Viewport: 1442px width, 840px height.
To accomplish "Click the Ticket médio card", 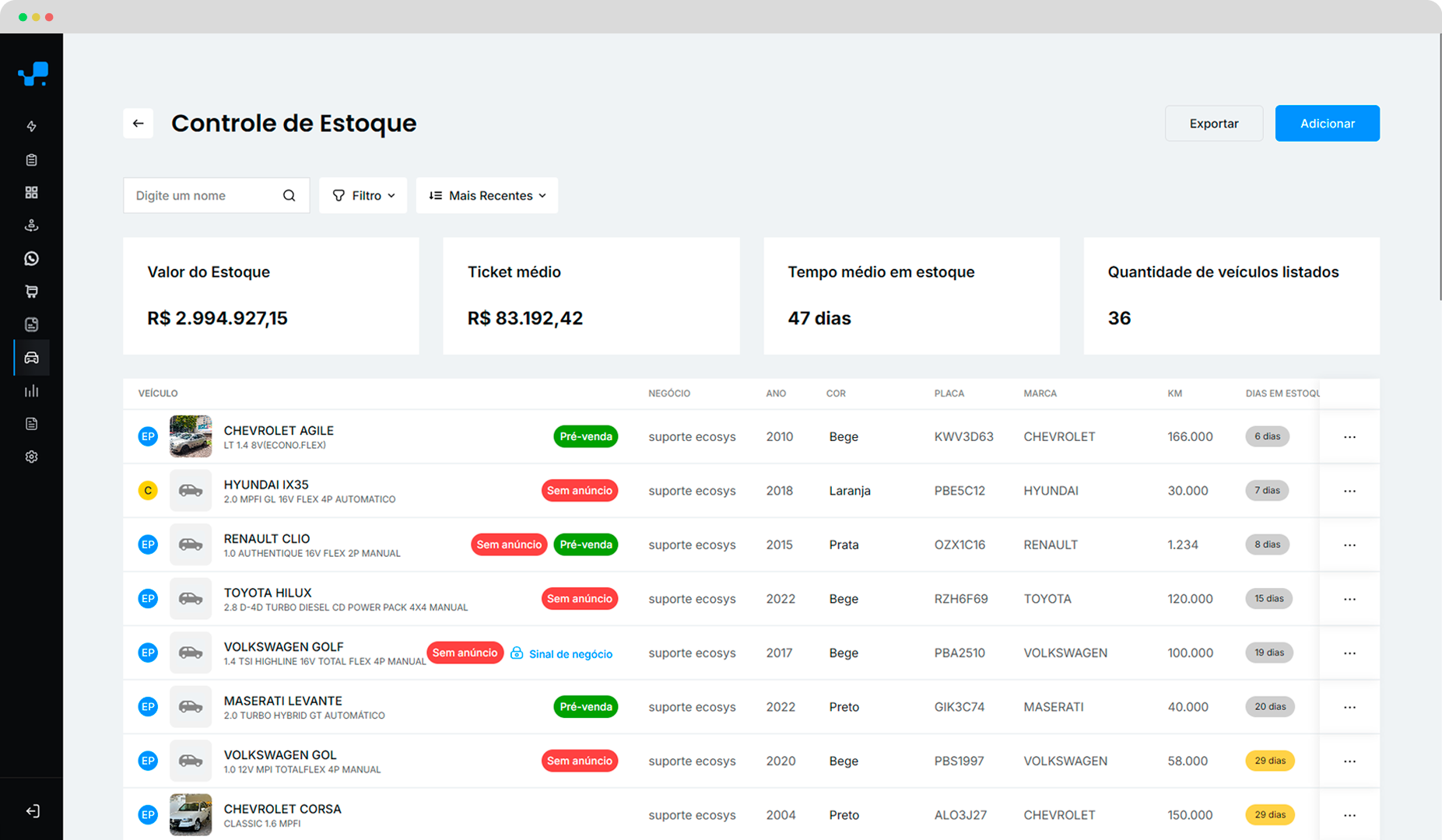I will (x=591, y=296).
